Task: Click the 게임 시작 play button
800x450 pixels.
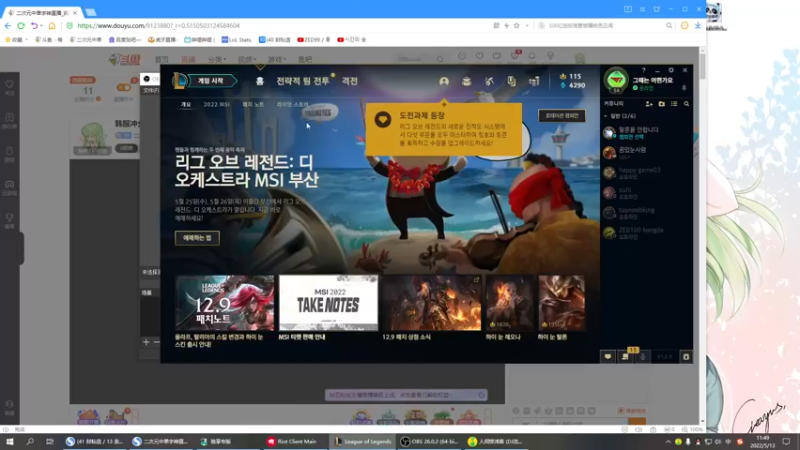Action: tap(213, 81)
